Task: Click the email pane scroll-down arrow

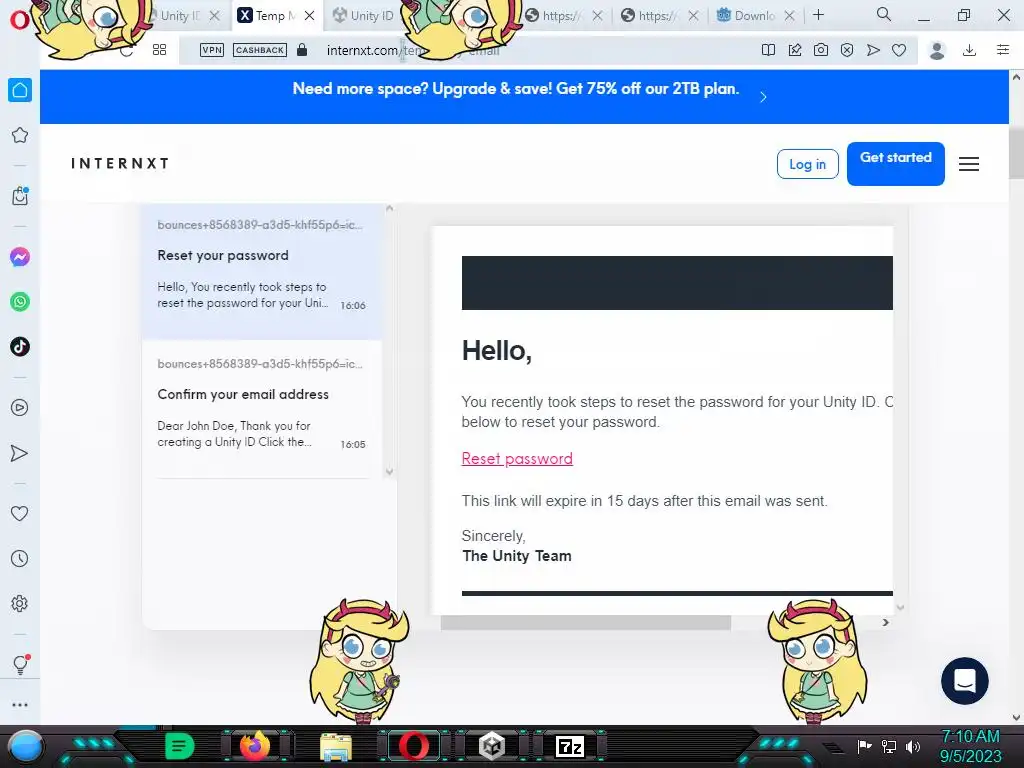Action: click(x=900, y=607)
